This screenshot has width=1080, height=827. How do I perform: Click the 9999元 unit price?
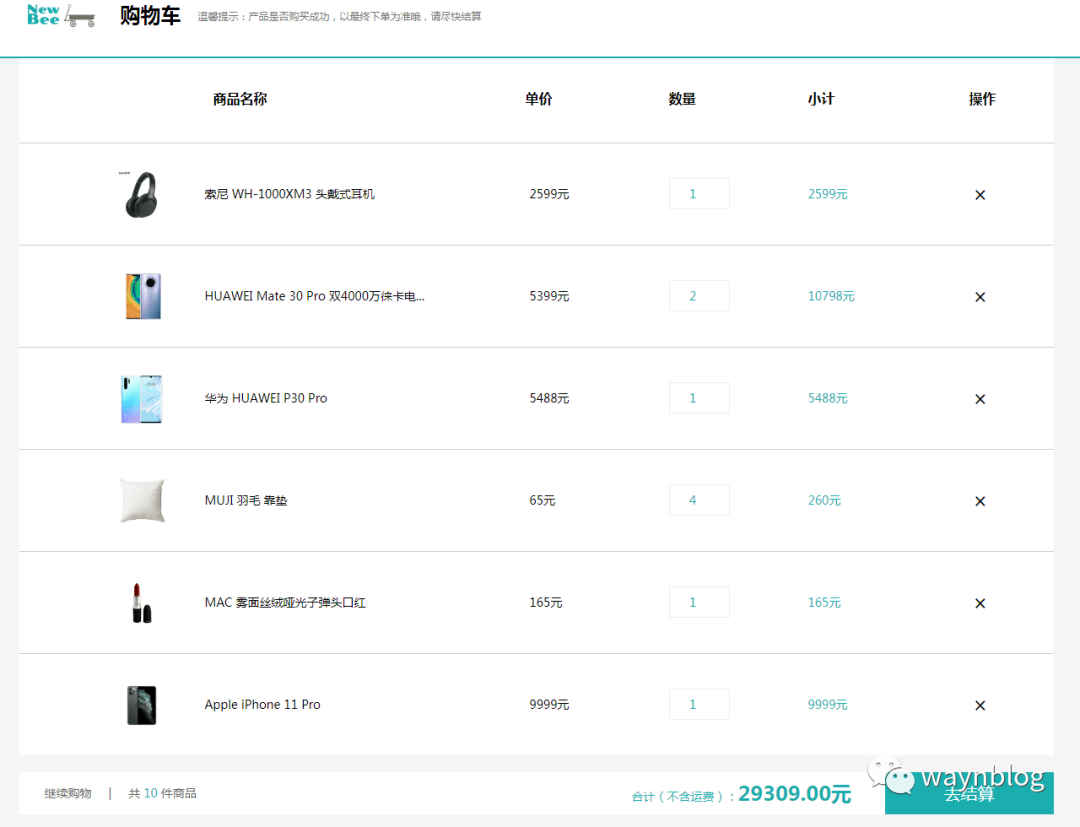[549, 704]
